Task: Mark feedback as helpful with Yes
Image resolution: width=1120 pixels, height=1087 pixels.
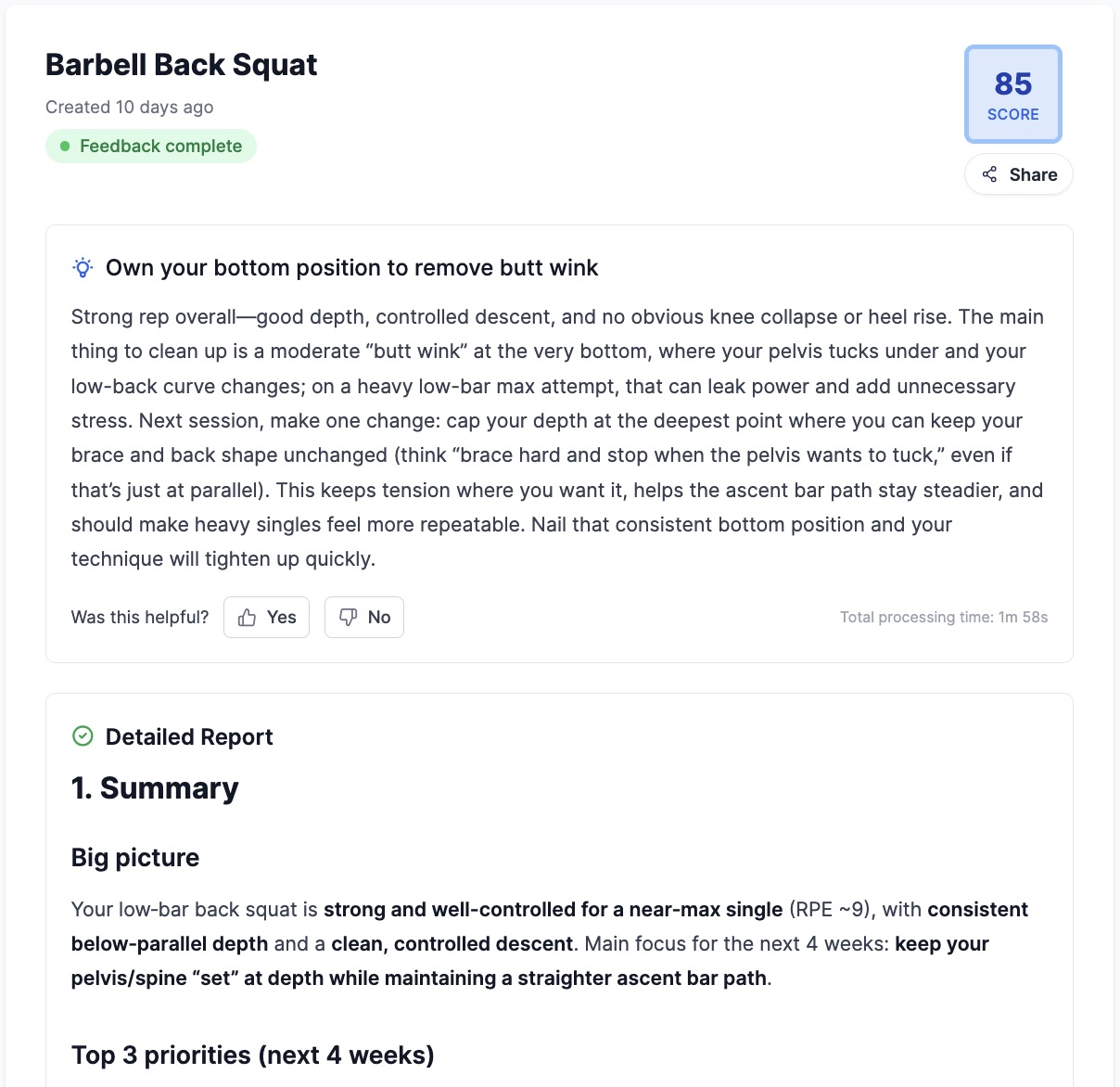Action: (266, 618)
